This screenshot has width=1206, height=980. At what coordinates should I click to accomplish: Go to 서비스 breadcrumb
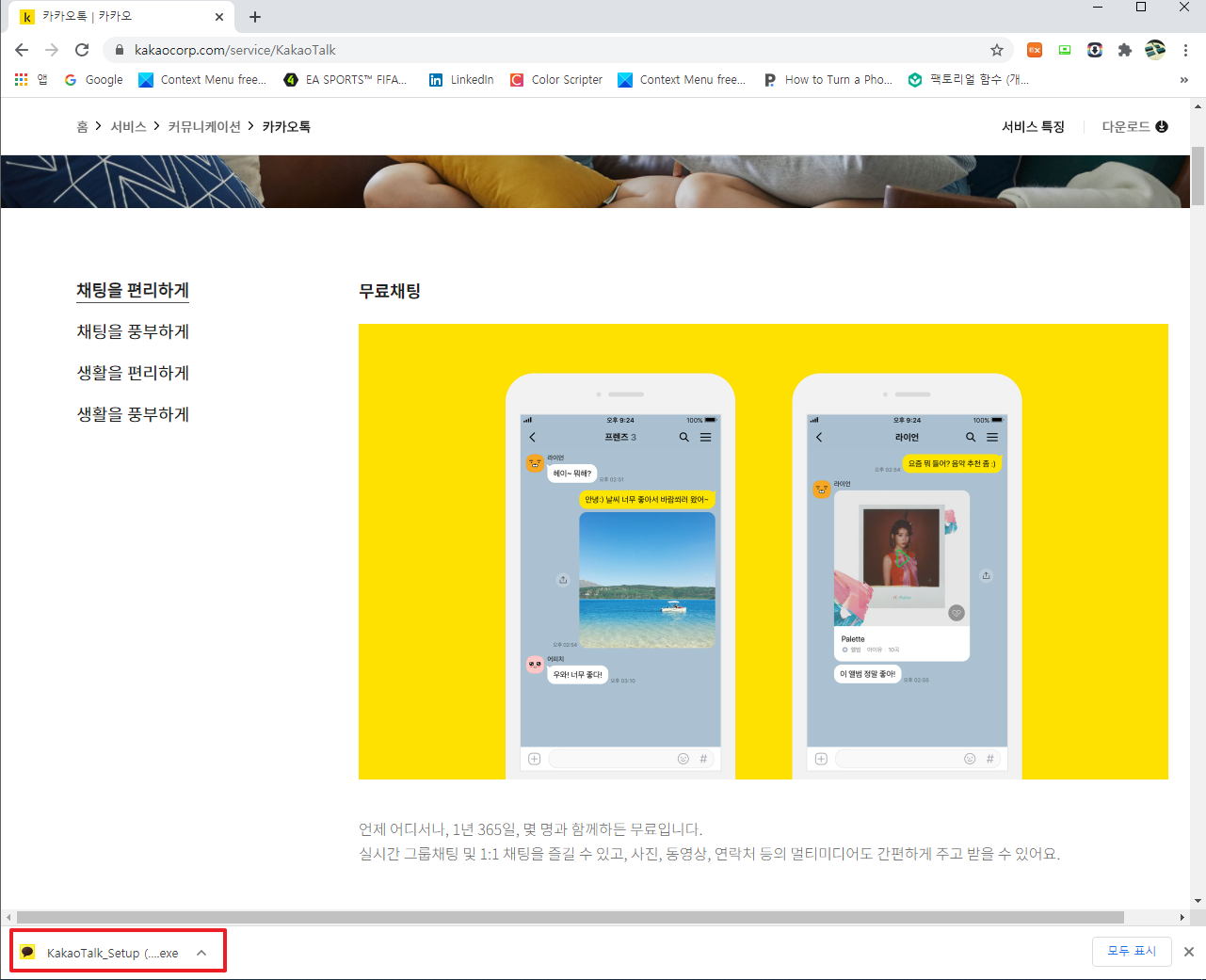128,126
